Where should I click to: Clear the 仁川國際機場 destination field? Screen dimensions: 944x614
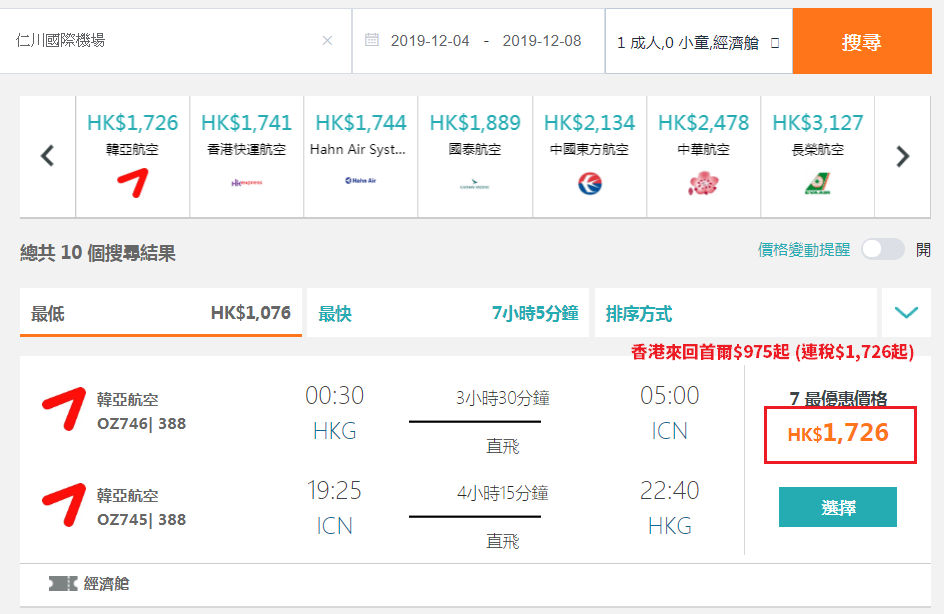tap(328, 41)
